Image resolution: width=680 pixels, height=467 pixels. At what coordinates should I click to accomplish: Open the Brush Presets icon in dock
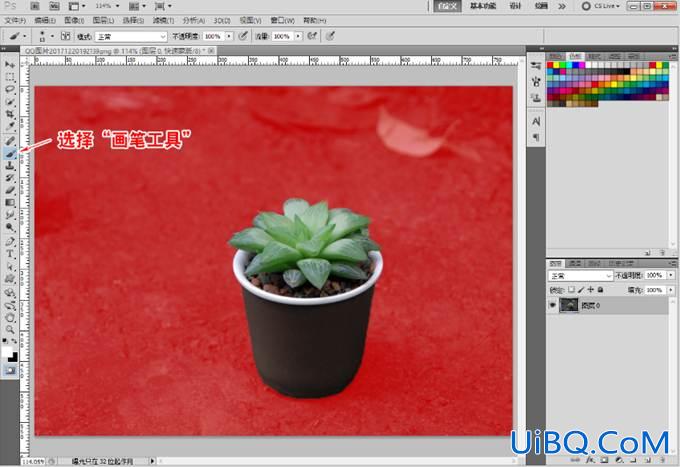(536, 65)
